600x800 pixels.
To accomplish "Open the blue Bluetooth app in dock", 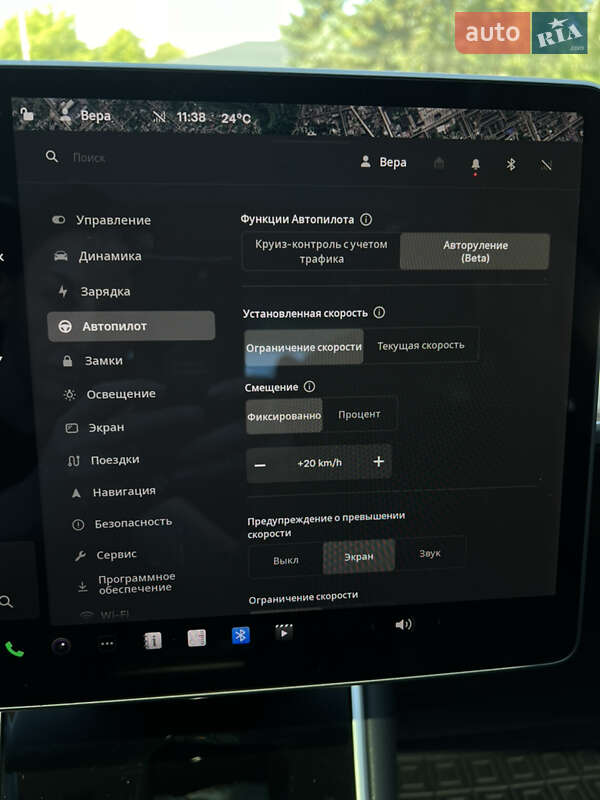I will 240,635.
